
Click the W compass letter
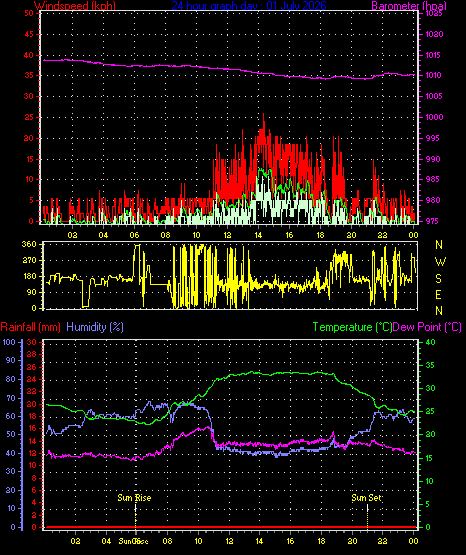(x=440, y=262)
